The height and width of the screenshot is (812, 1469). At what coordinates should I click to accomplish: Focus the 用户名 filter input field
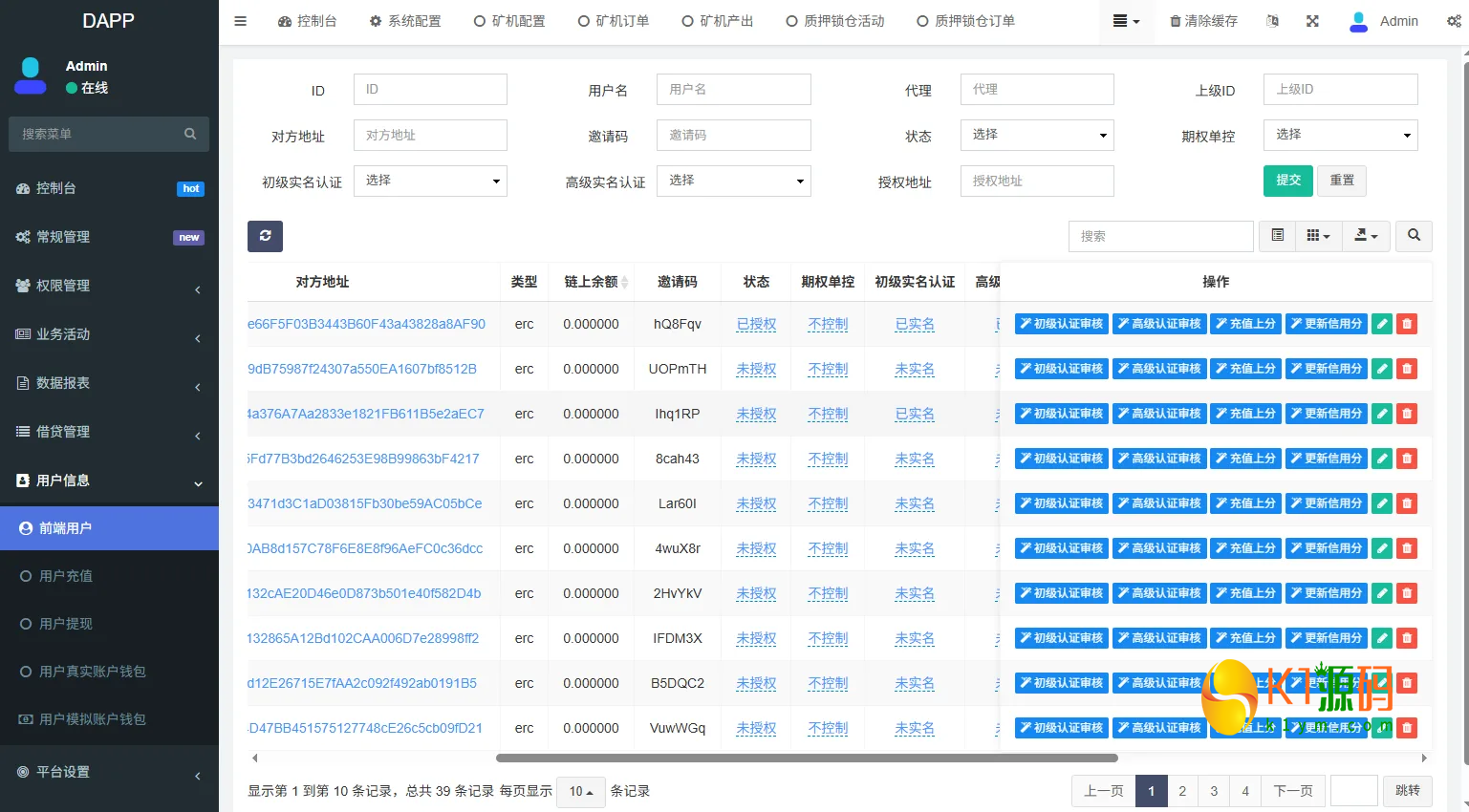tap(733, 89)
